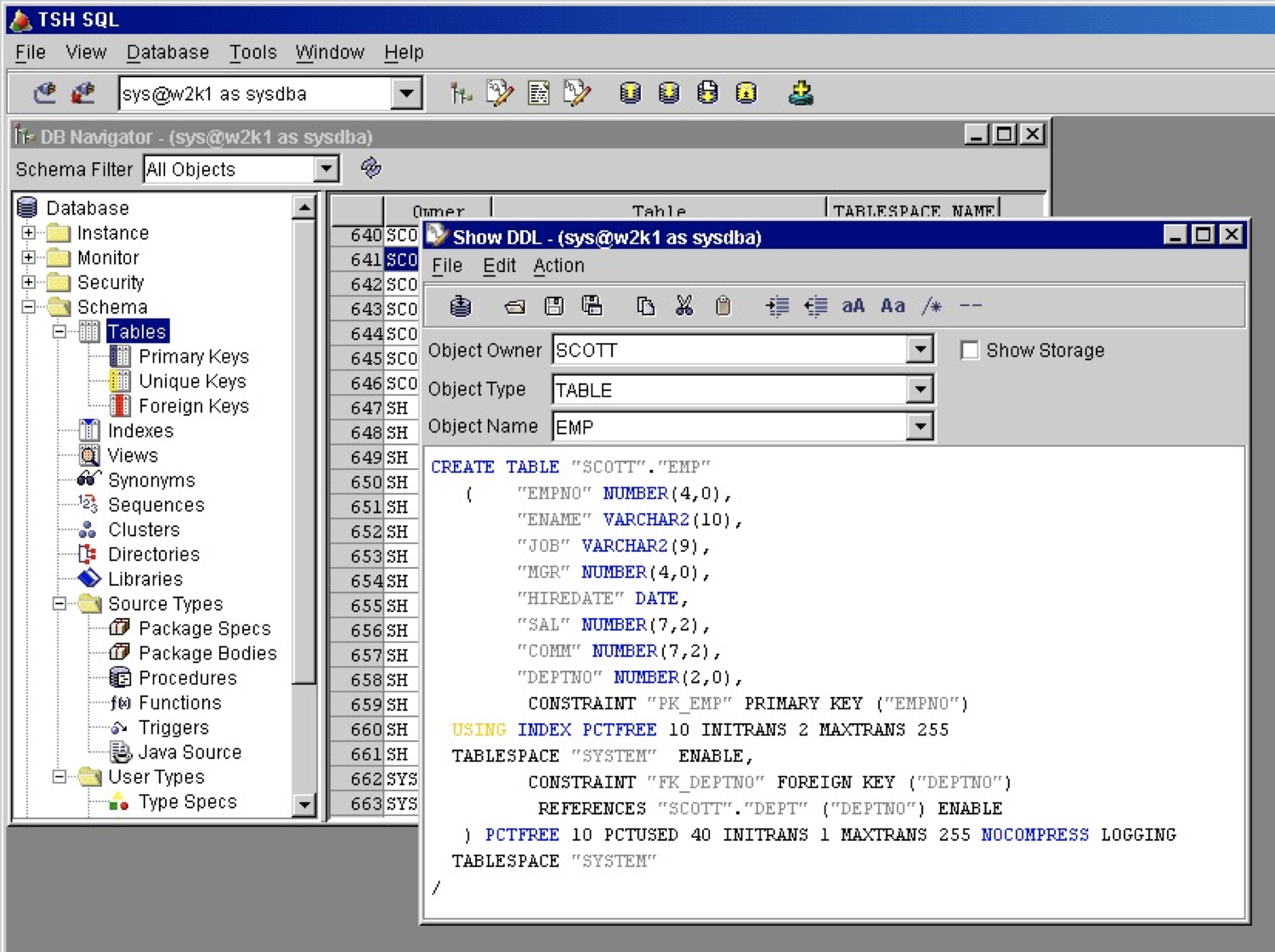Click the disconnect icon in main toolbar
The height and width of the screenshot is (952, 1275).
pyautogui.click(x=82, y=93)
